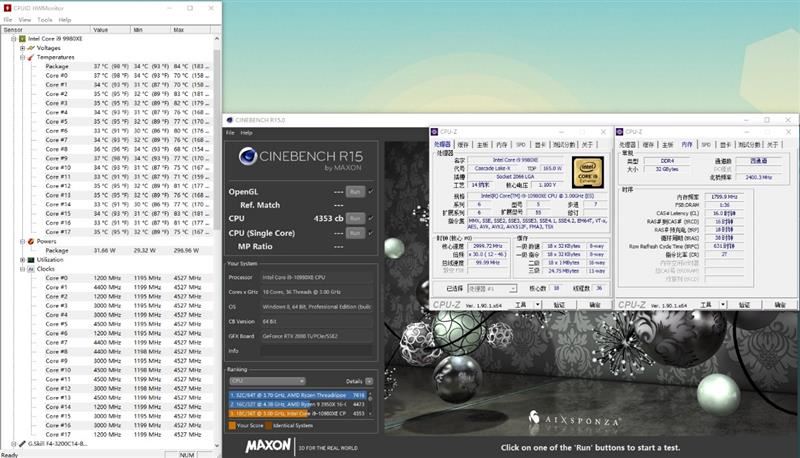Switch to the 测试分数 tab in right CPU-Z
The image size is (800, 458).
tap(749, 145)
